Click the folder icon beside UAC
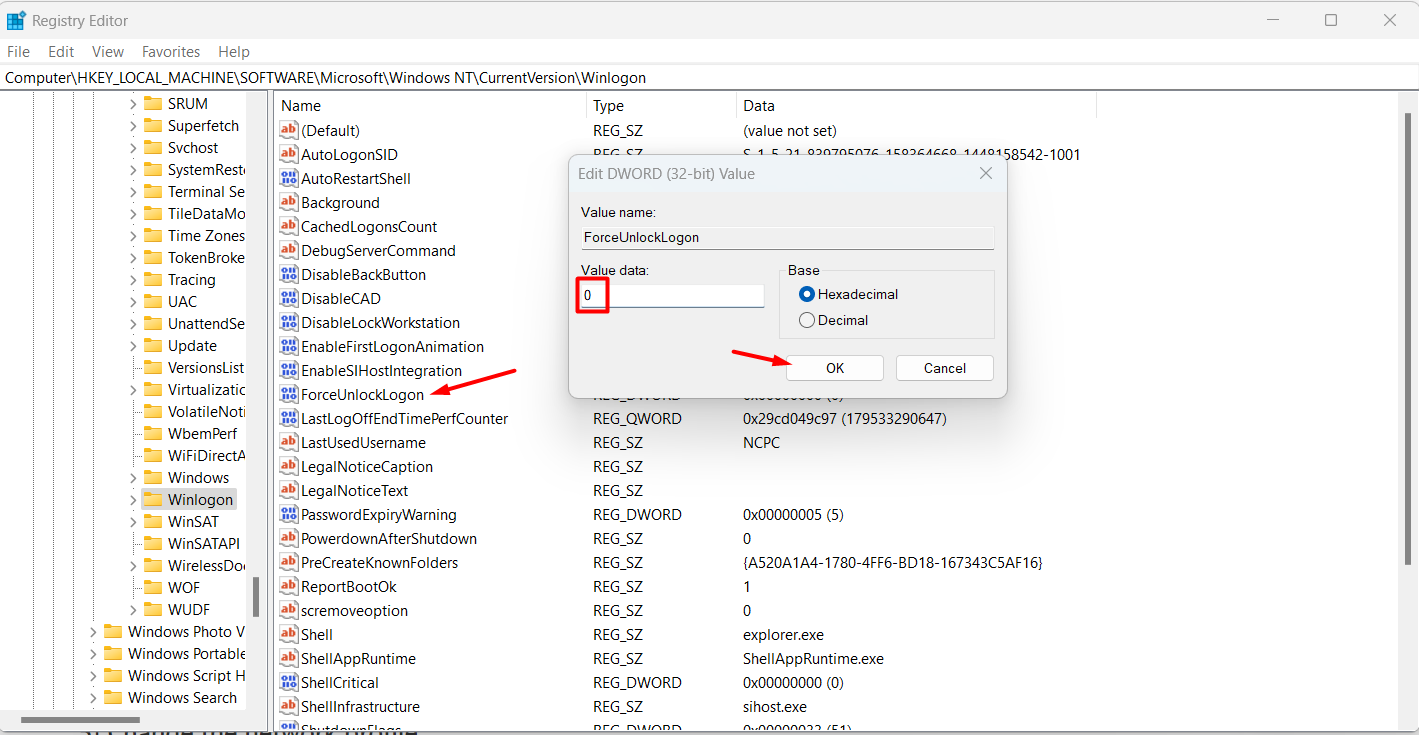 click(x=154, y=301)
